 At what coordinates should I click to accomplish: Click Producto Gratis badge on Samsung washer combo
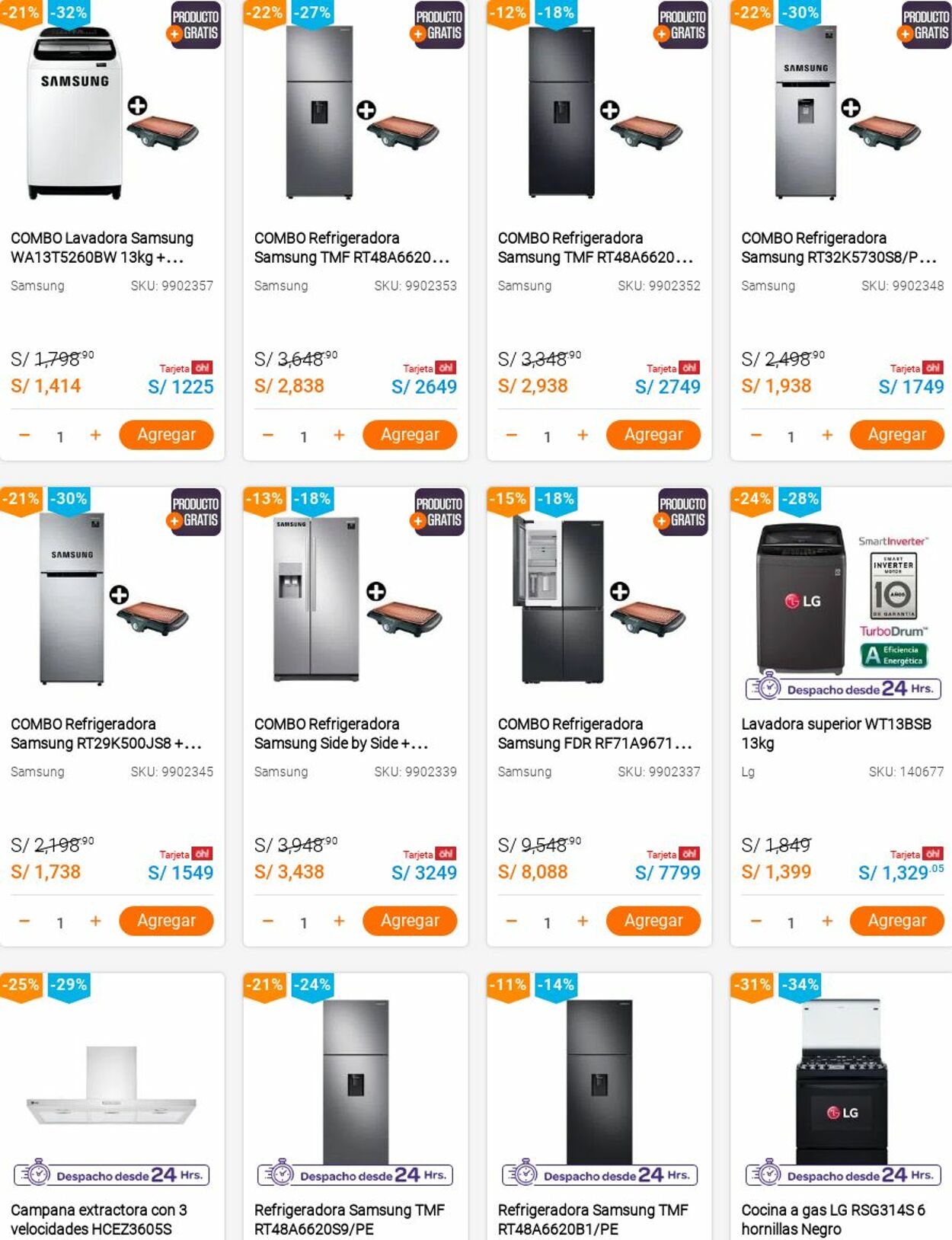(x=196, y=26)
